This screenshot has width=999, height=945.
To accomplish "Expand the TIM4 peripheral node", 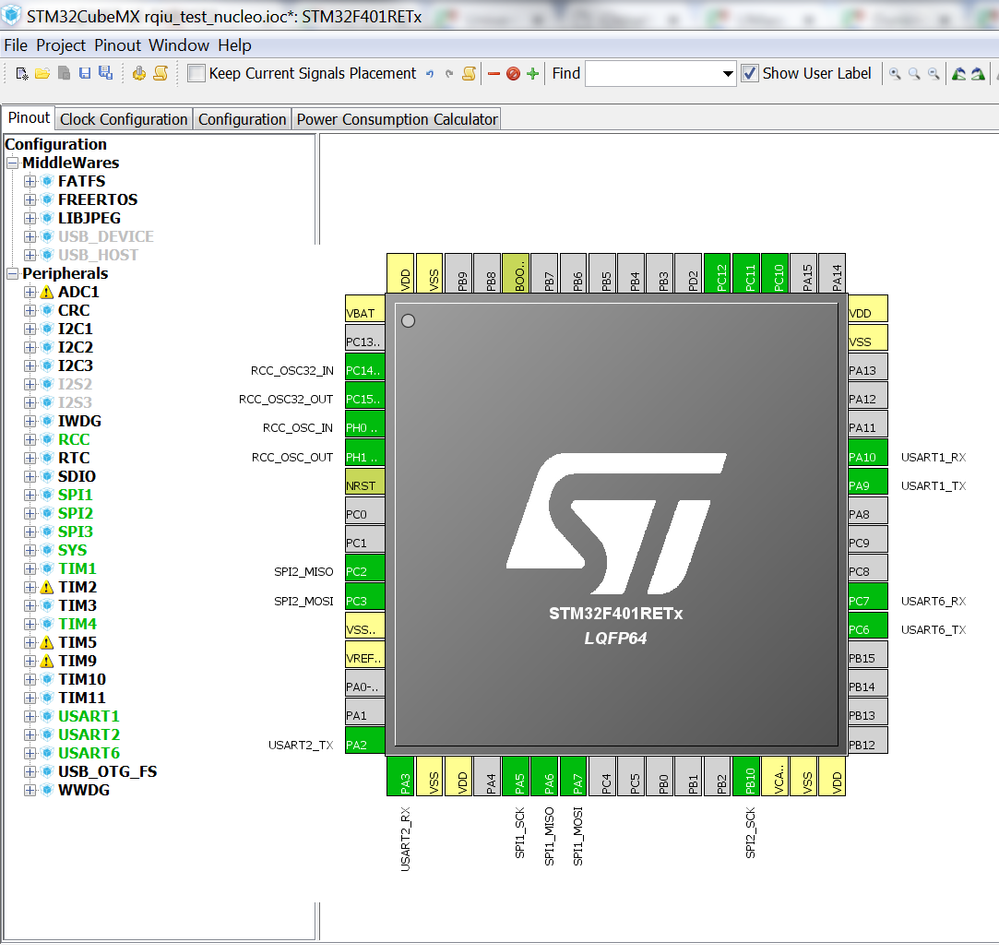I will 30,624.
